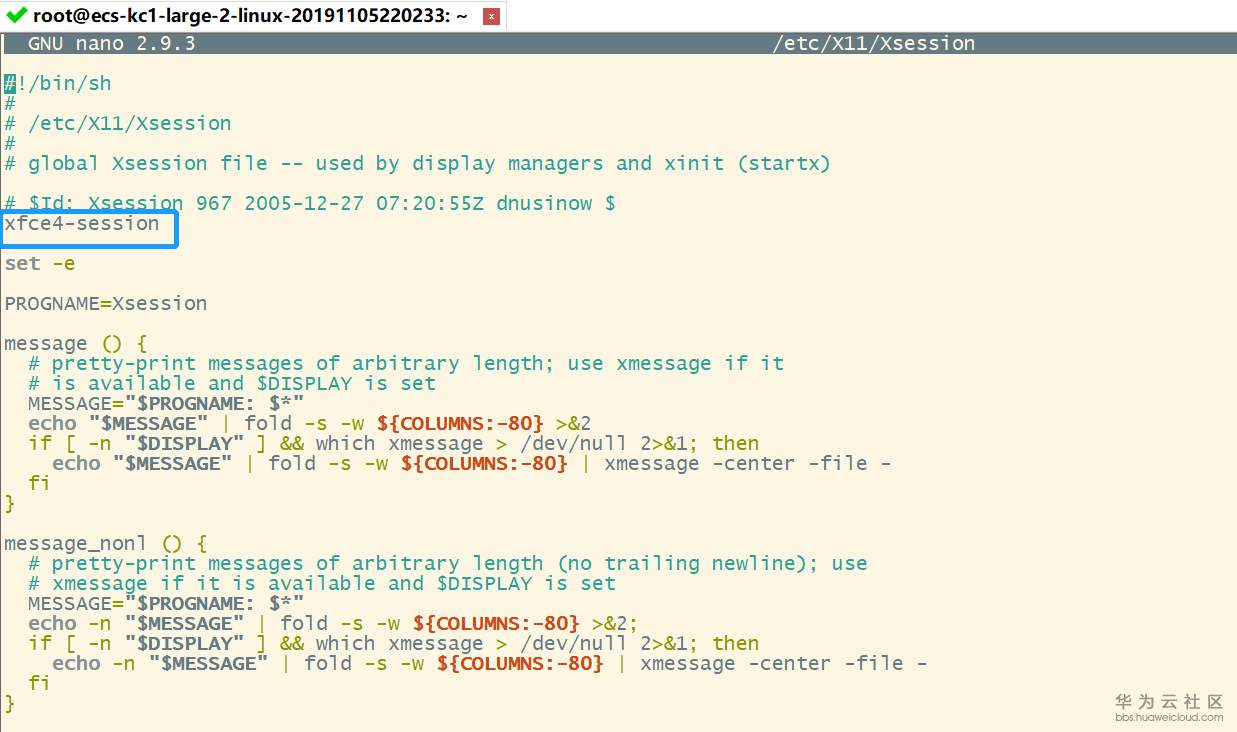Click the 'PROGNAME=Xsession' line

click(x=106, y=303)
